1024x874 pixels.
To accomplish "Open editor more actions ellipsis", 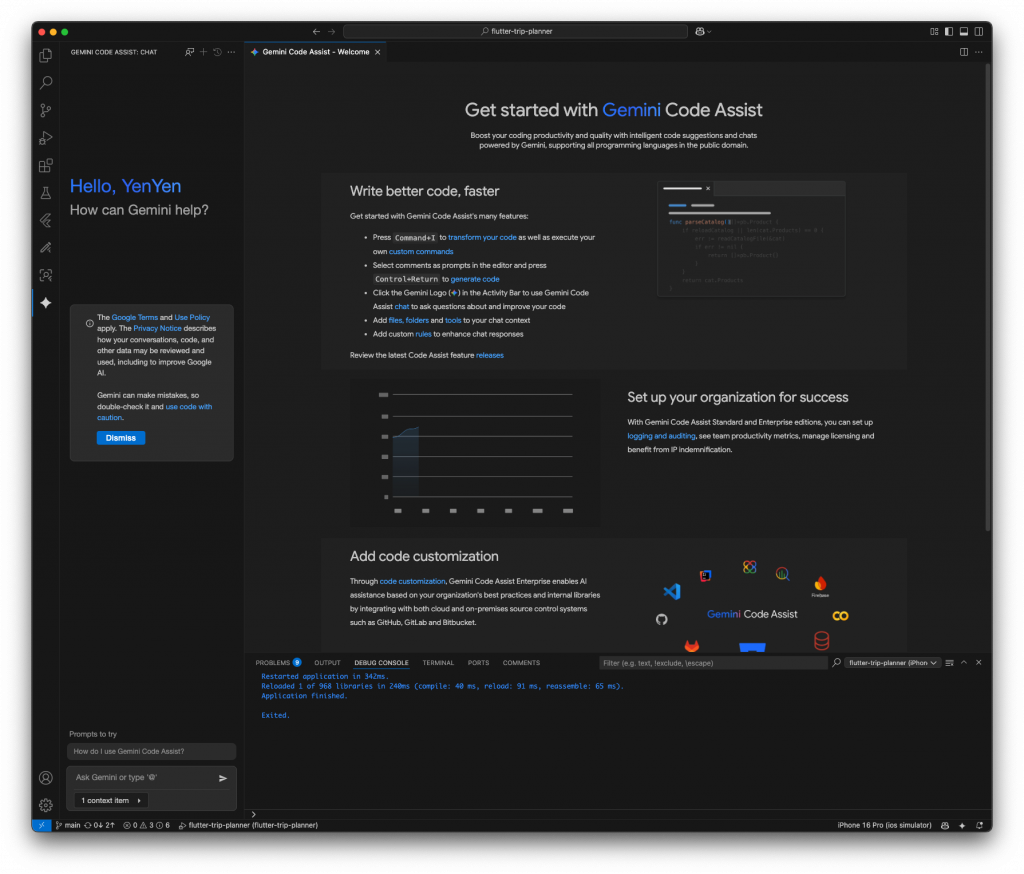I will pos(978,52).
